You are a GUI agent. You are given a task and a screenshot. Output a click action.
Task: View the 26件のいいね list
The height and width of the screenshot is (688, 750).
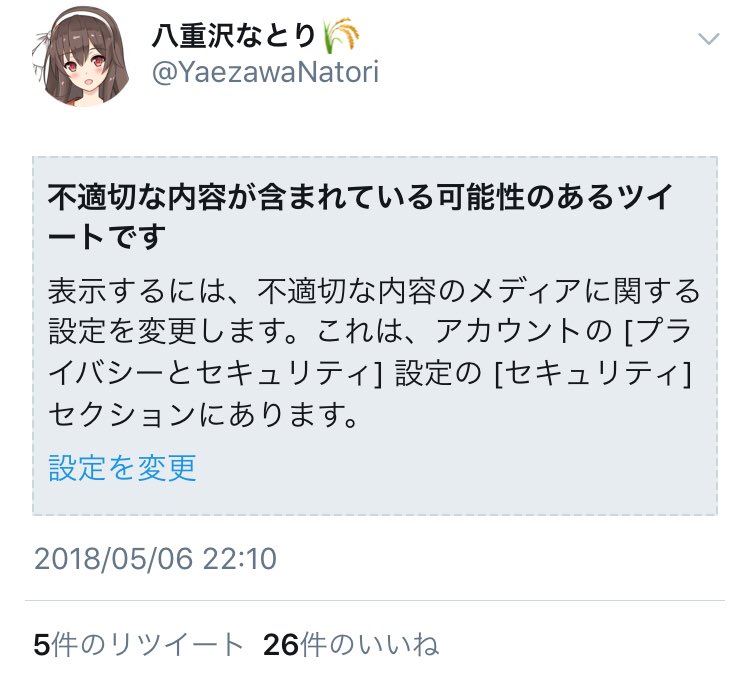351,644
